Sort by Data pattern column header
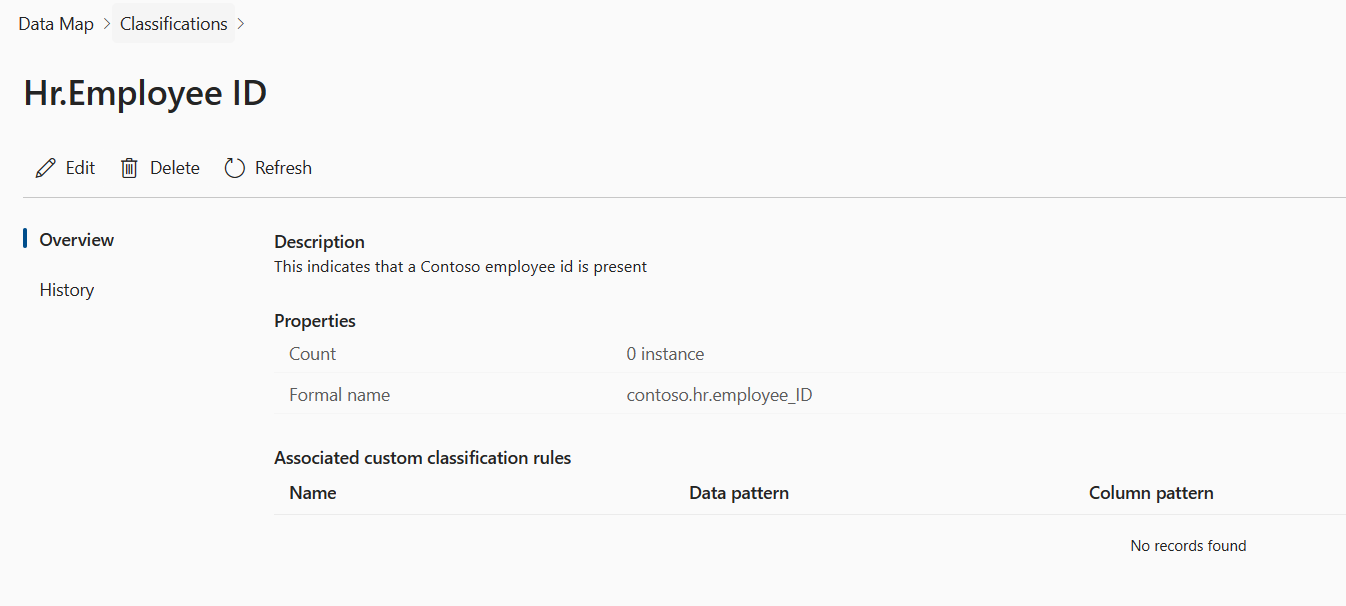Screen dimensions: 1346x606 tap(739, 493)
